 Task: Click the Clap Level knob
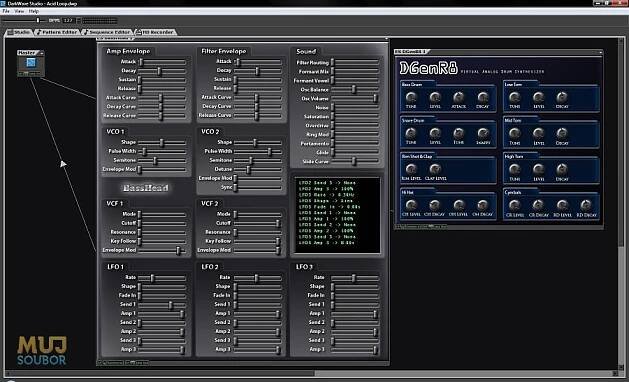tap(435, 169)
